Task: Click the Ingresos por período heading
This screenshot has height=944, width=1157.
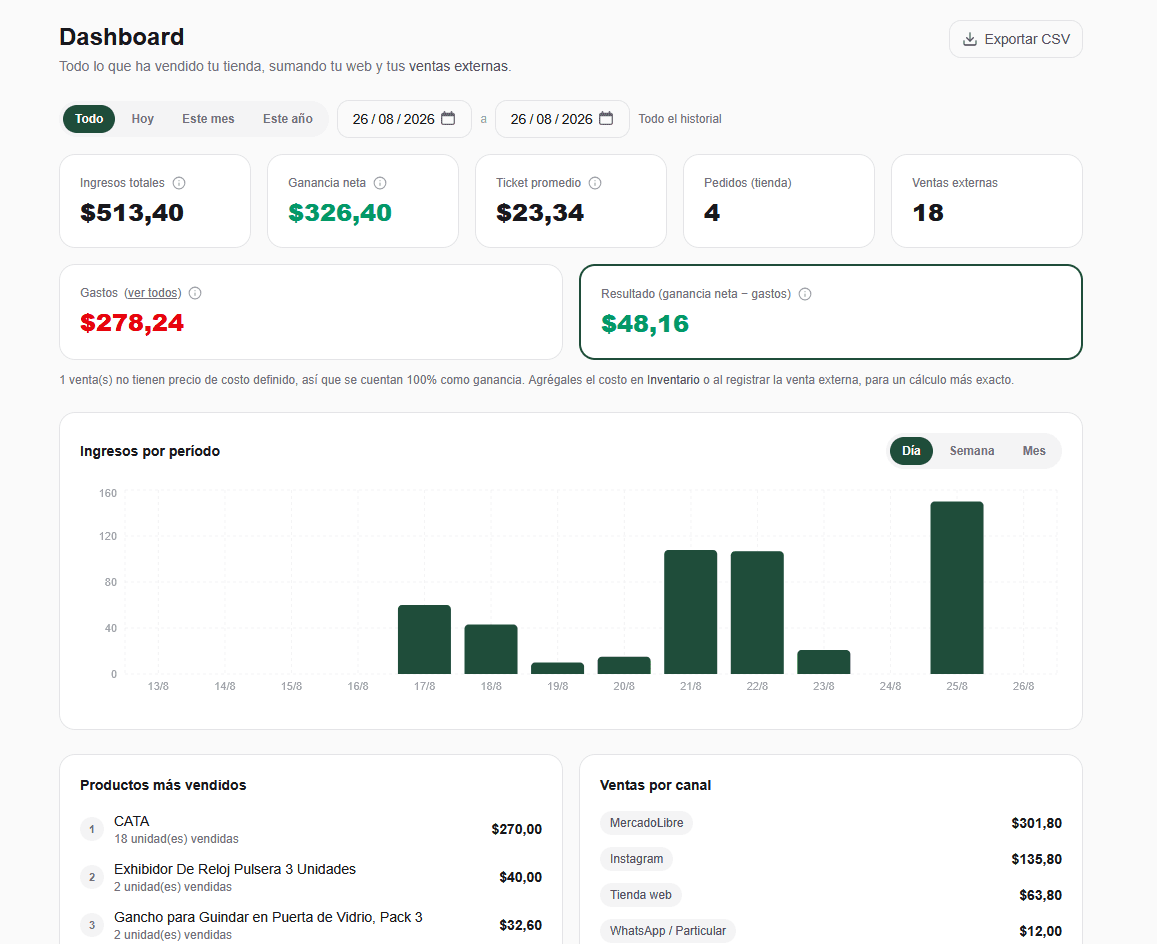Action: coord(150,451)
